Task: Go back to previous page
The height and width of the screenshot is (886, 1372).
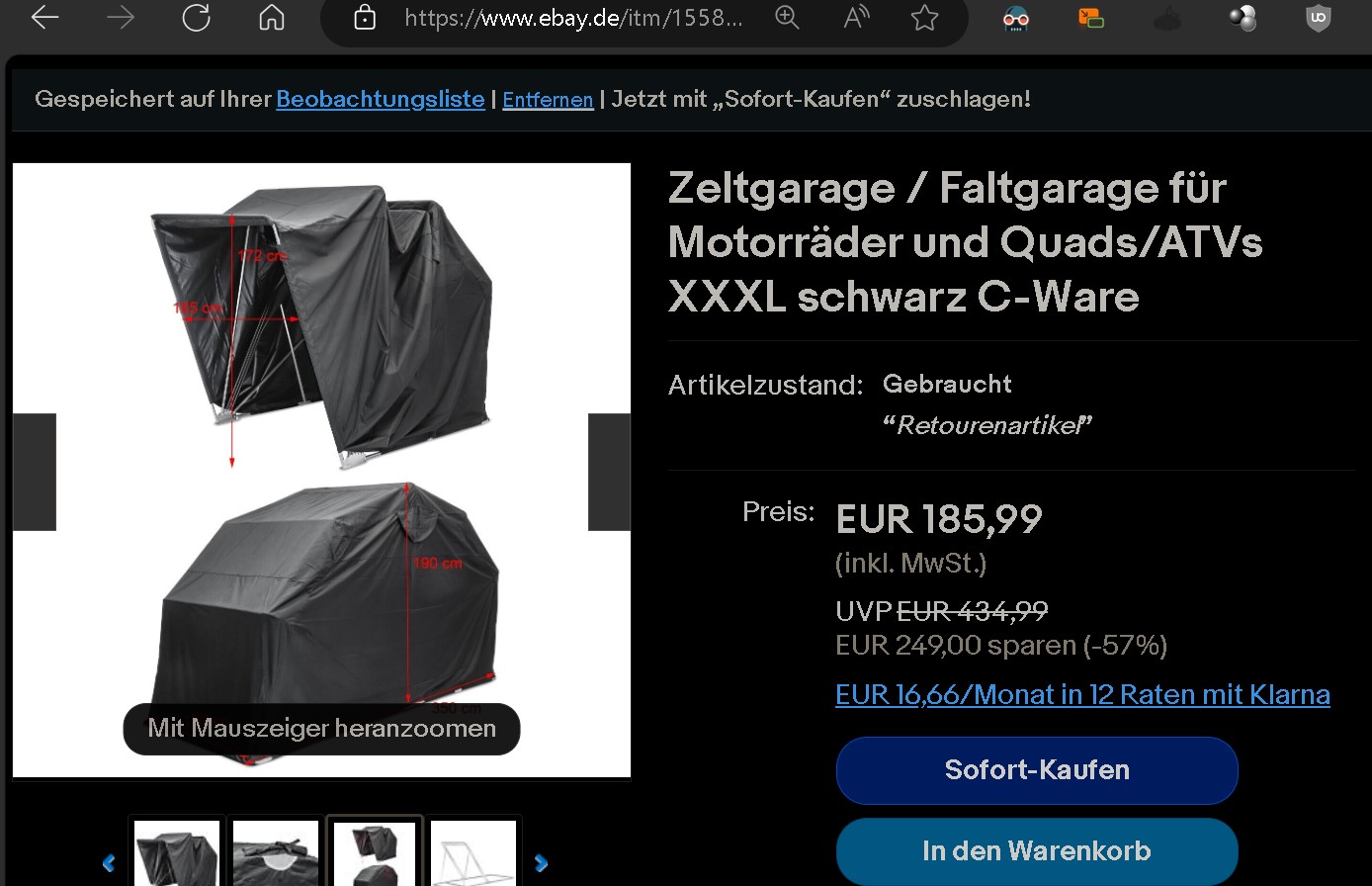Action: coord(45,18)
